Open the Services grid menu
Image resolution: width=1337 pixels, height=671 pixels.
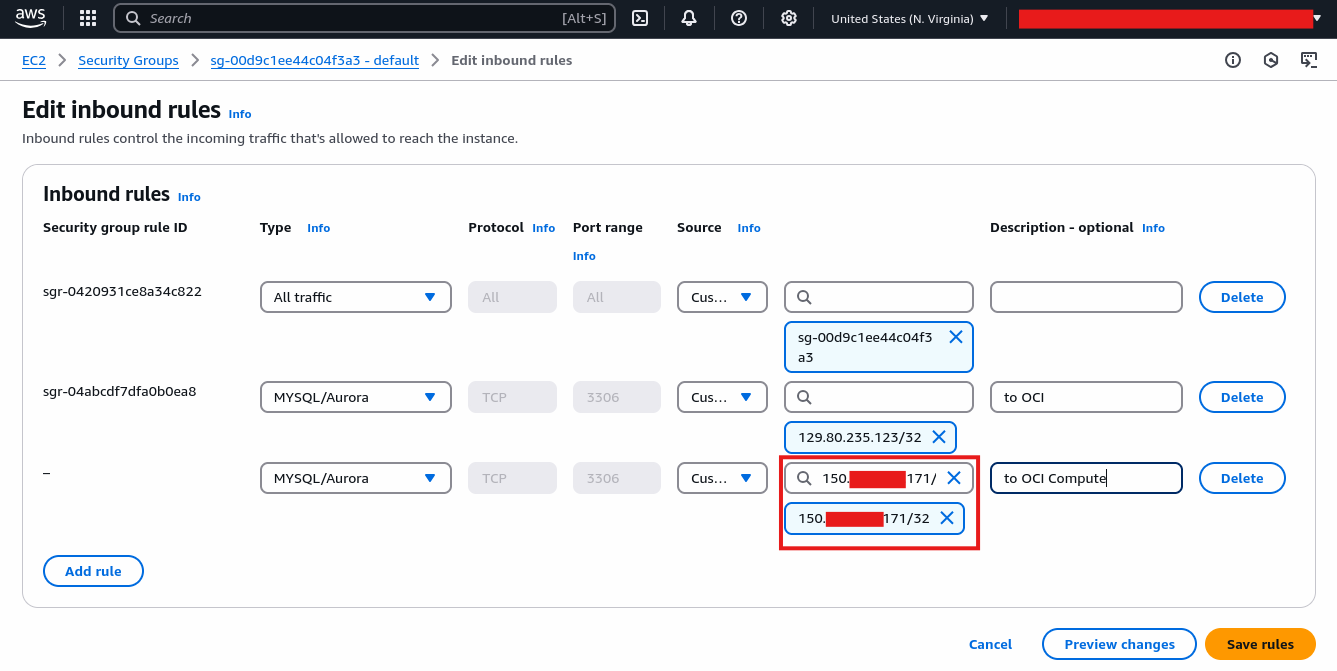[87, 17]
